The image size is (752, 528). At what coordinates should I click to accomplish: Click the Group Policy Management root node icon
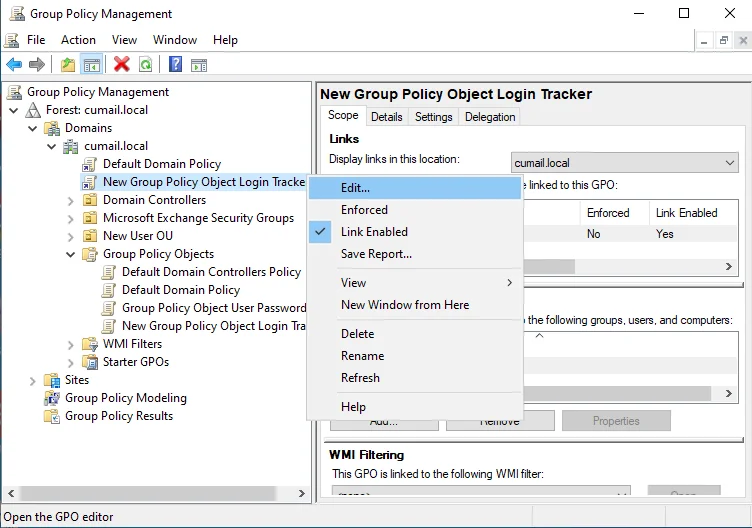coord(14,92)
